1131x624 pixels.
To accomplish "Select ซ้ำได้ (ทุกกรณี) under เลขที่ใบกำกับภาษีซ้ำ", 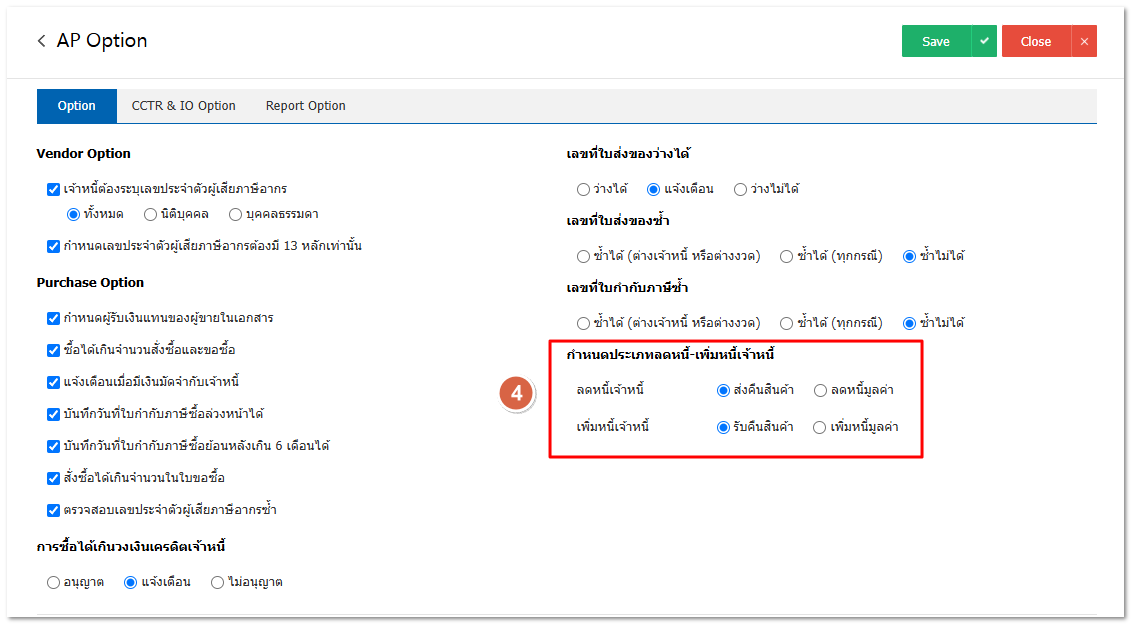I will coord(786,323).
